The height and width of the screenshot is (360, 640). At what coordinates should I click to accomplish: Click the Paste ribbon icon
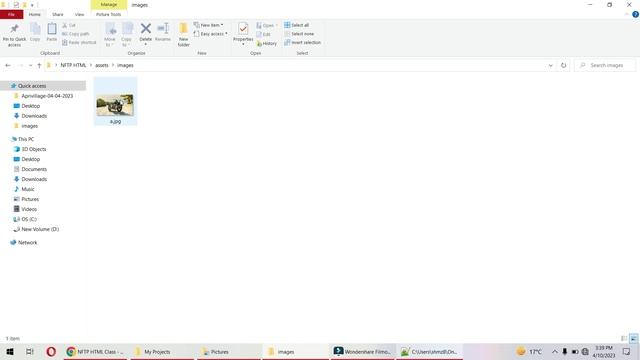coord(52,33)
